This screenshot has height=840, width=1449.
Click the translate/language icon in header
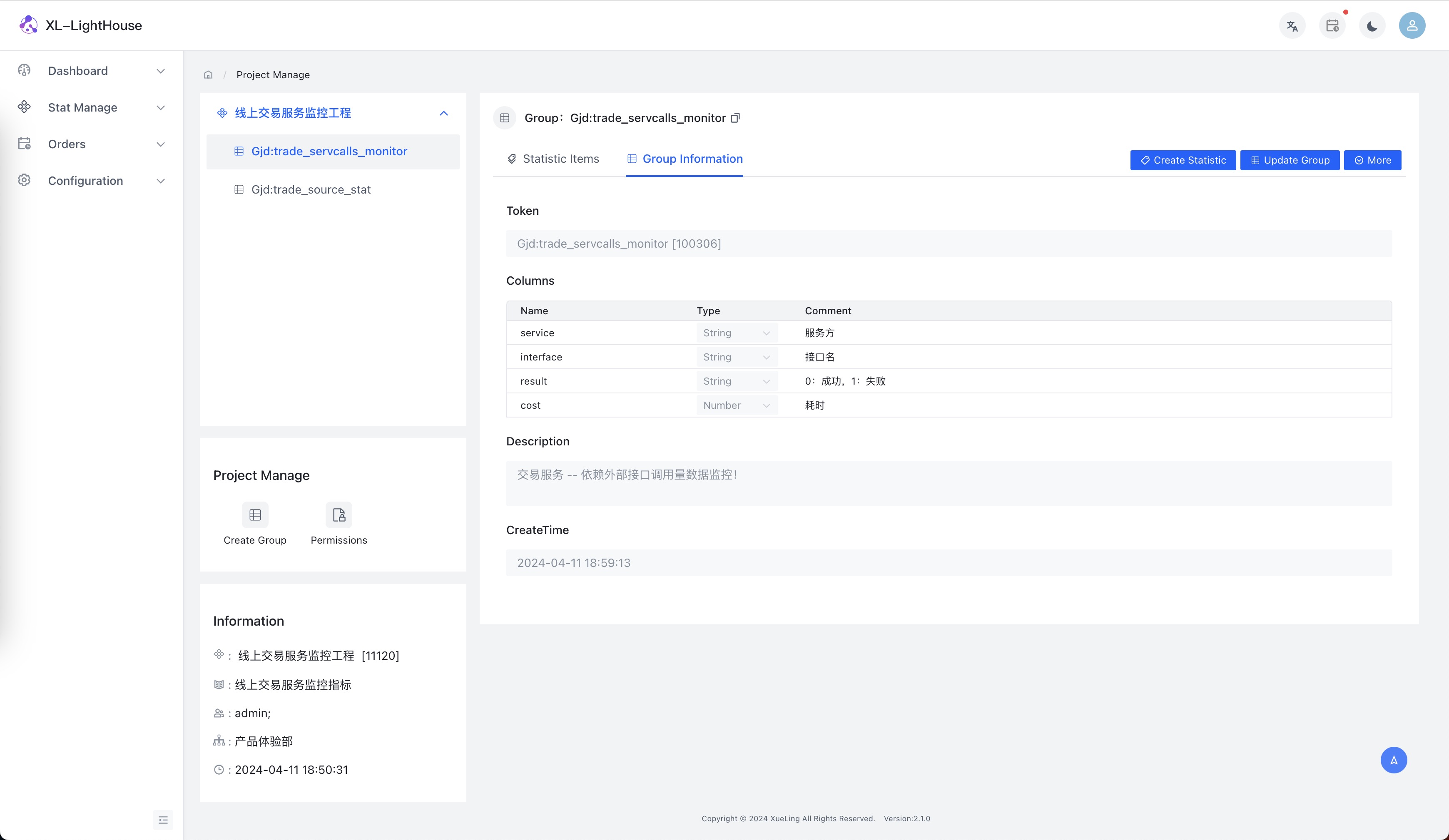click(1293, 25)
